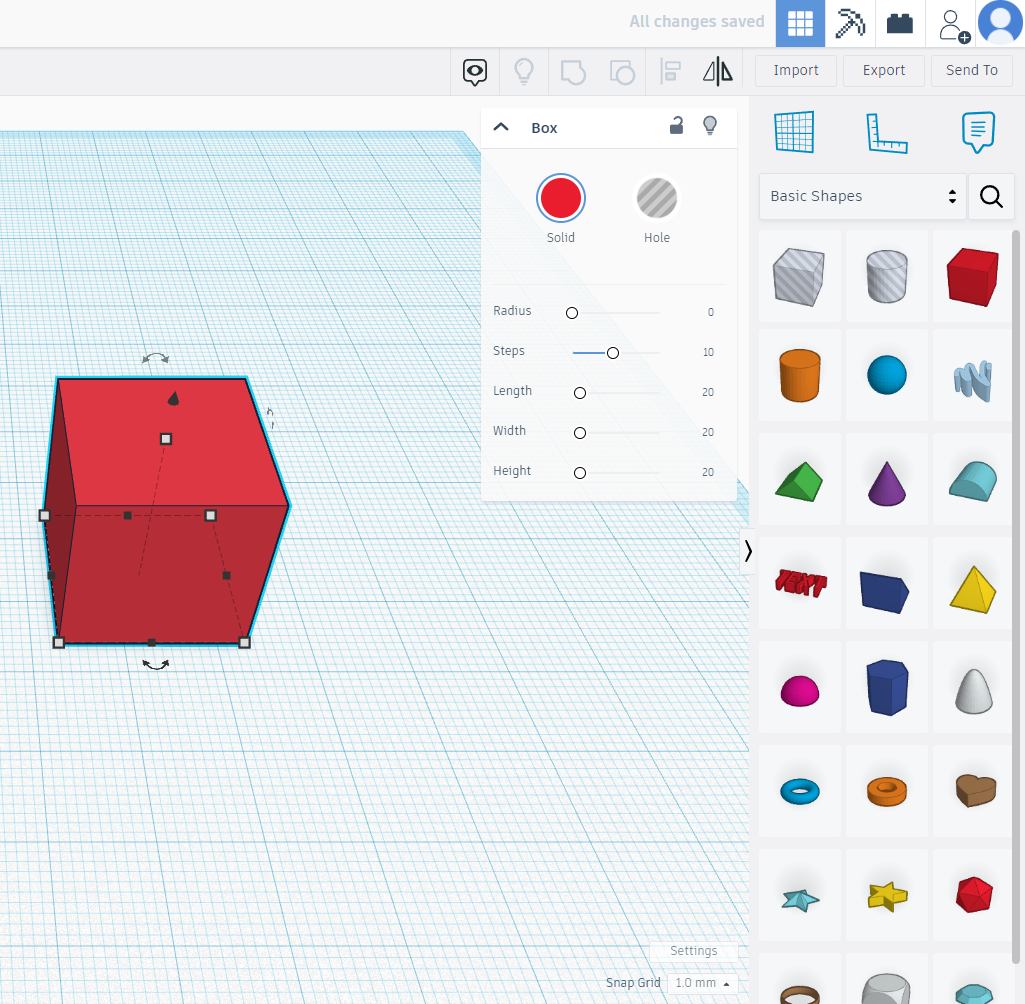Click the Ungroup icon
This screenshot has height=1004, width=1025.
tap(622, 71)
